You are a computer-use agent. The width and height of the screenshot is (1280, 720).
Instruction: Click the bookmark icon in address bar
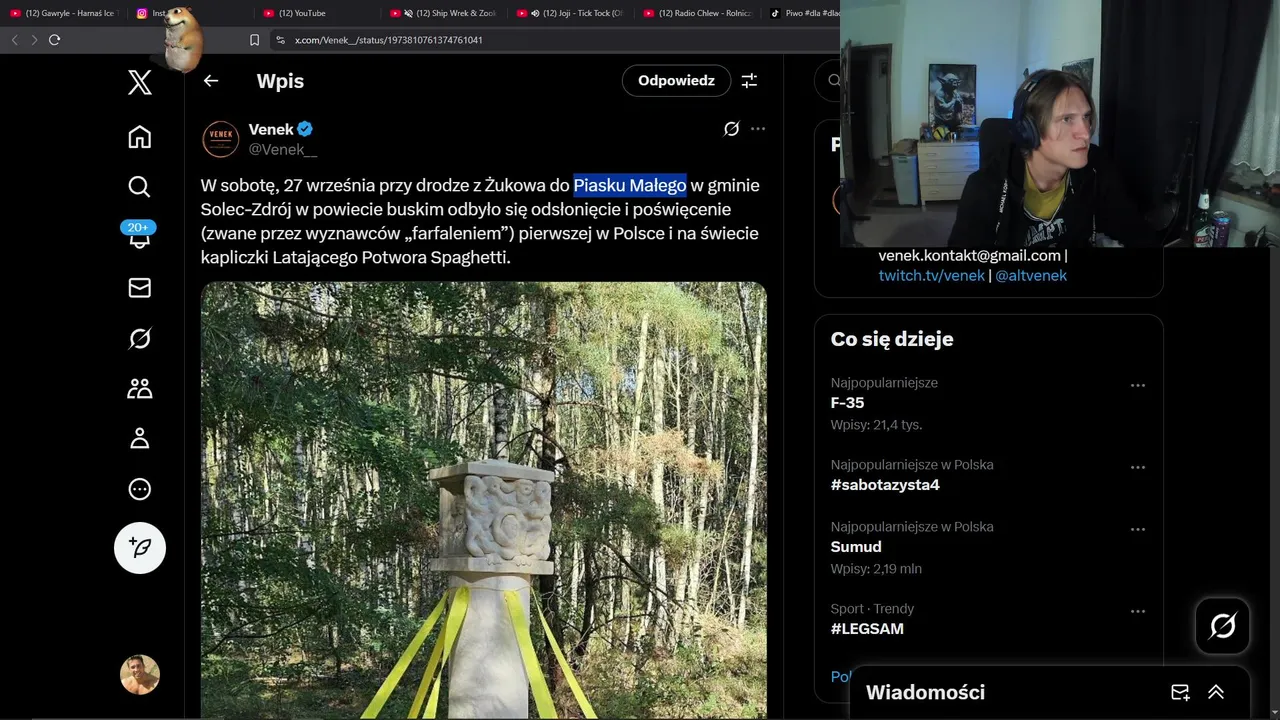tap(254, 40)
